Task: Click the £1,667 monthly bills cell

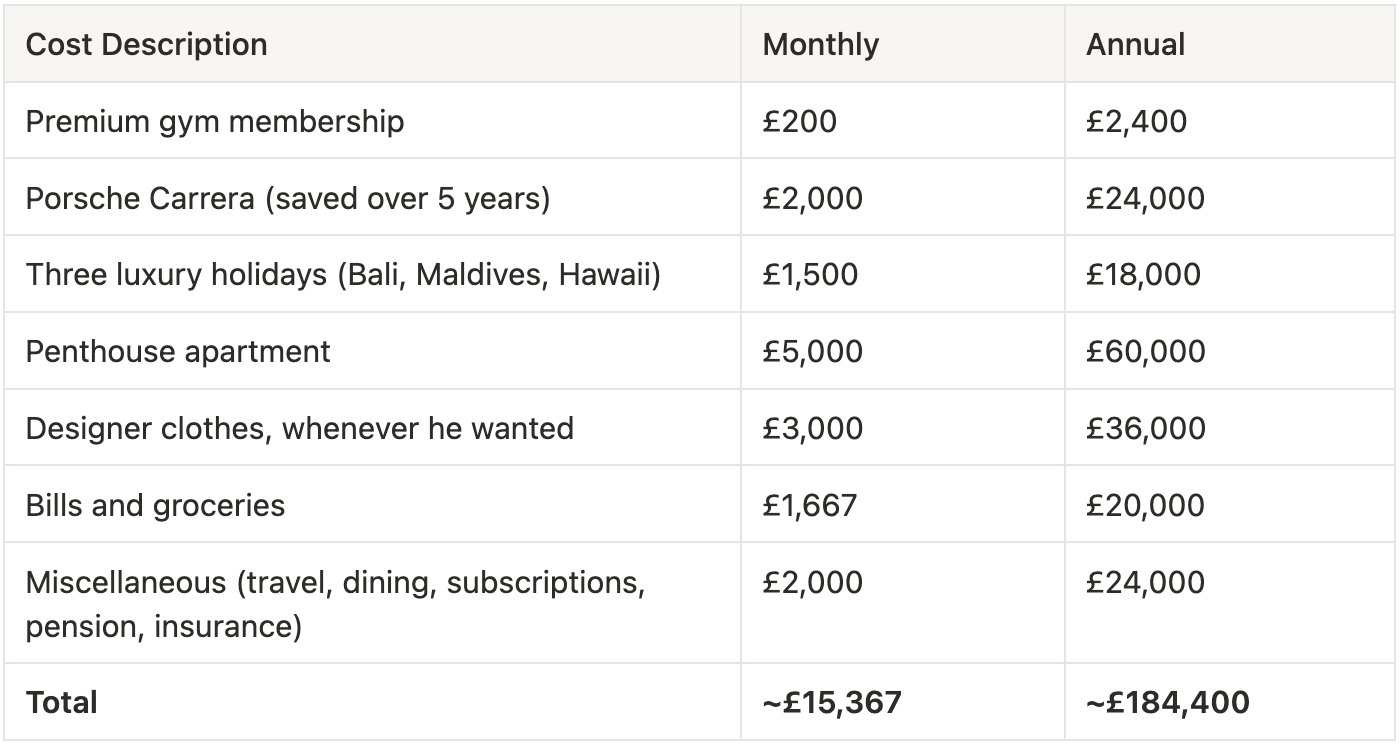Action: point(903,504)
